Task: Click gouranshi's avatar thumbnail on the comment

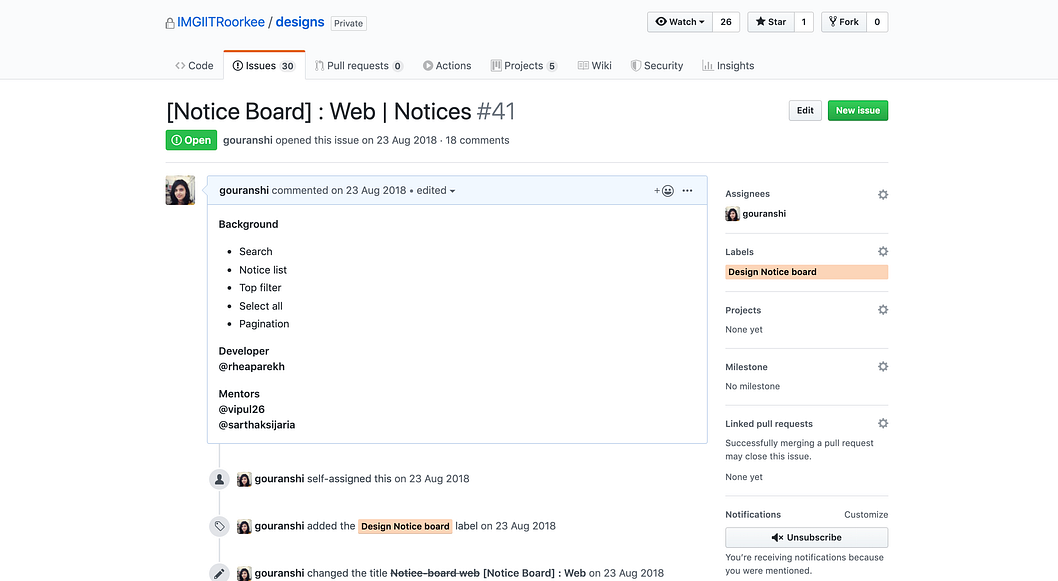Action: [x=180, y=190]
